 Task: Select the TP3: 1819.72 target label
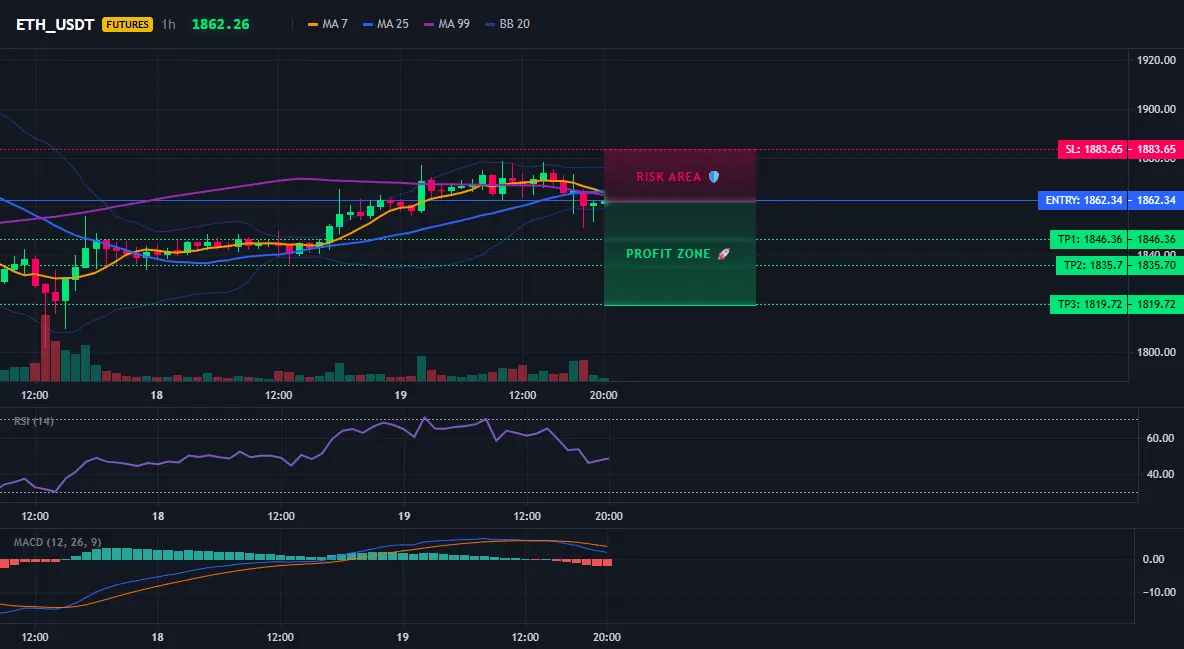click(1089, 304)
